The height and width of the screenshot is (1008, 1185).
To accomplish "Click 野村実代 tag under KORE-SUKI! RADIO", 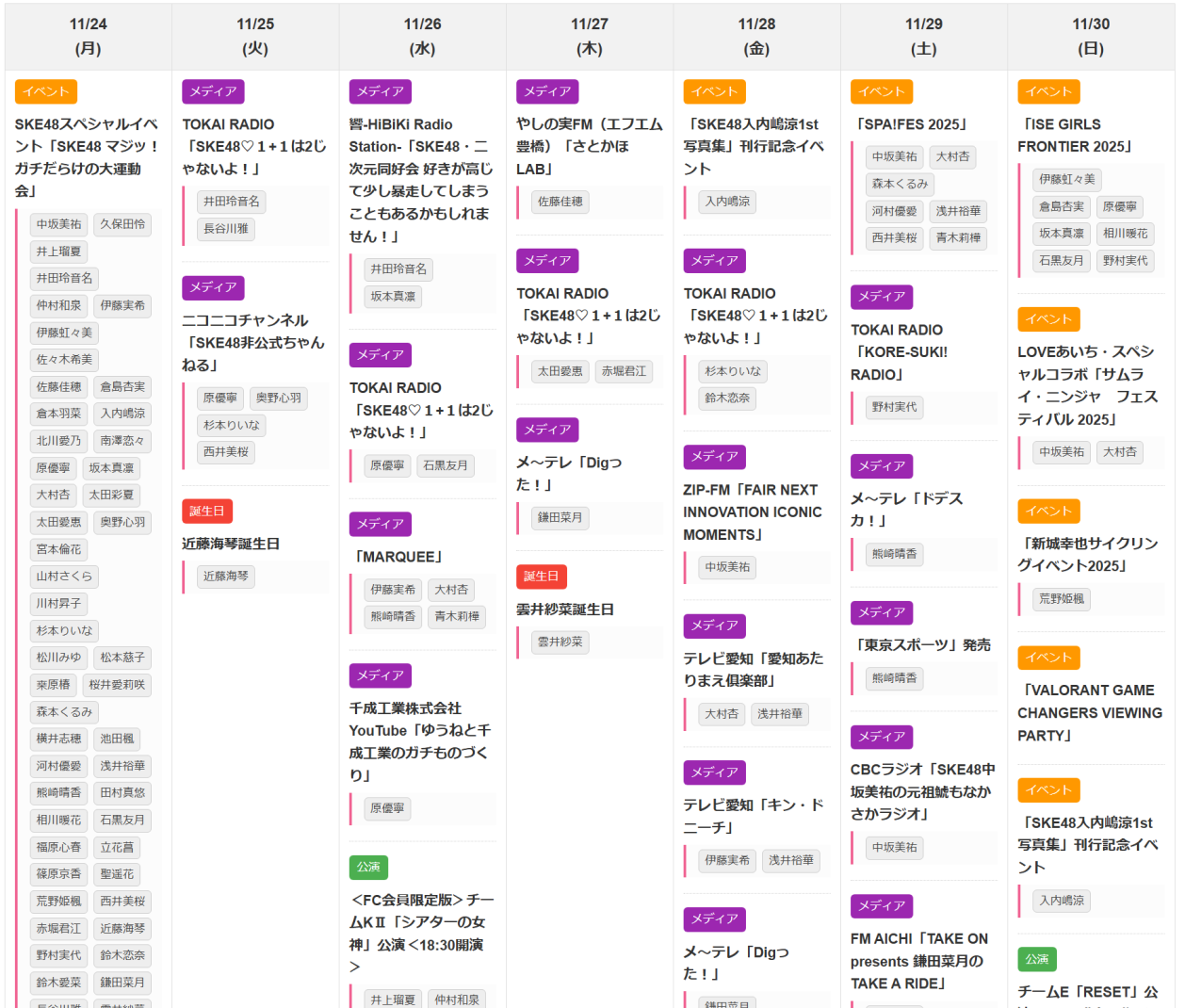I will (894, 407).
